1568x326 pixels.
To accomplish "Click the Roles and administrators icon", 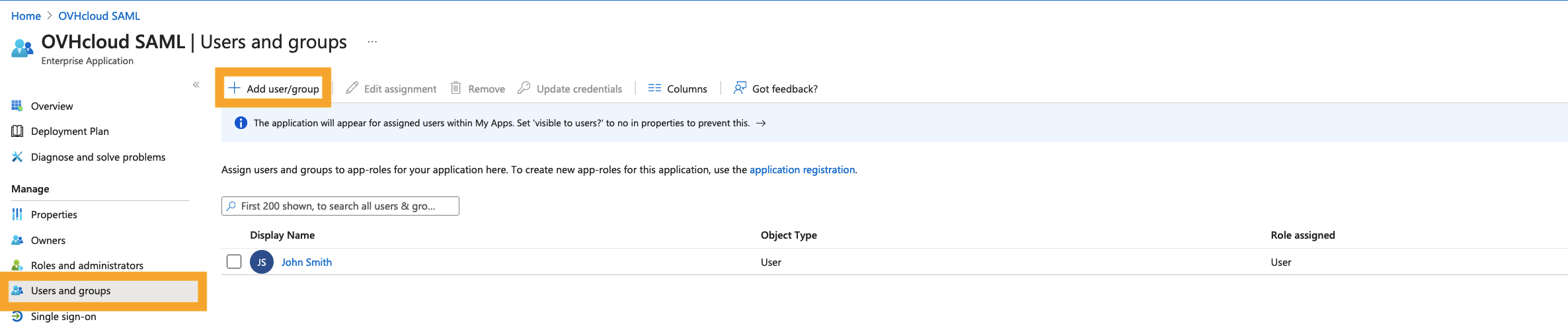I will point(17,265).
